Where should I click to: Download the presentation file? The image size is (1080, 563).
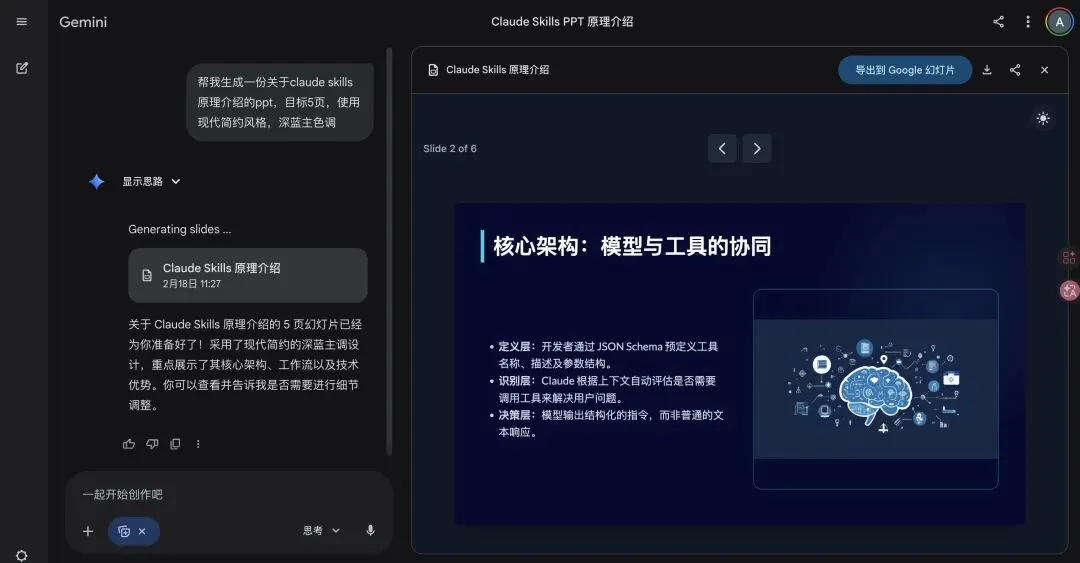(x=987, y=70)
